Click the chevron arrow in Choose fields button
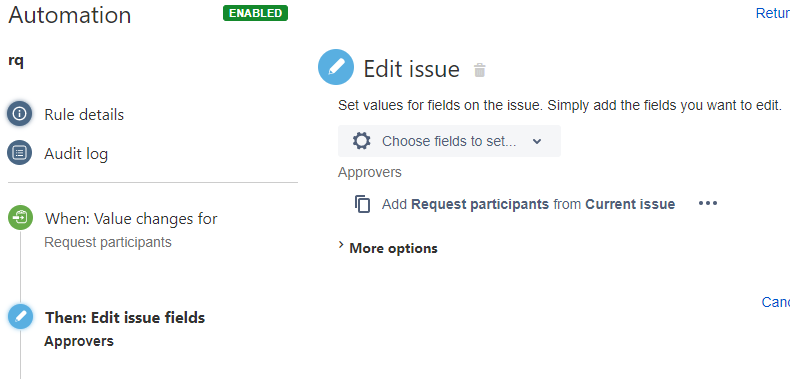790x379 pixels. click(x=537, y=142)
